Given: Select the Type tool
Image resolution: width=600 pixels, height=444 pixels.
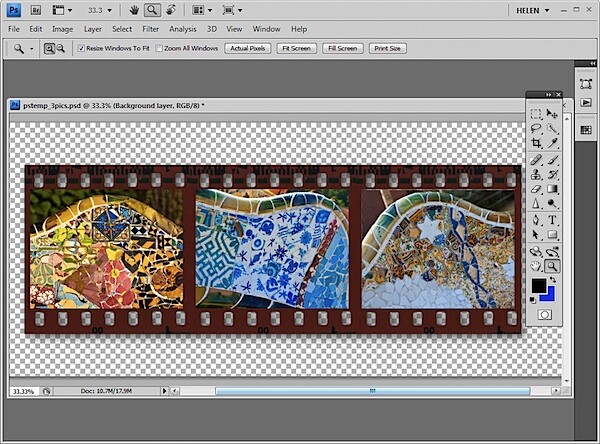Looking at the screenshot, I should point(552,220).
